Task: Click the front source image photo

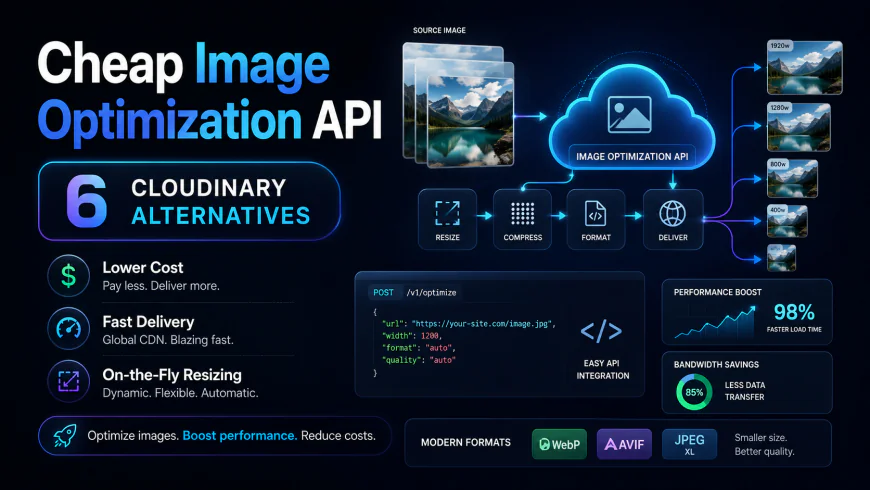Action: click(x=471, y=122)
